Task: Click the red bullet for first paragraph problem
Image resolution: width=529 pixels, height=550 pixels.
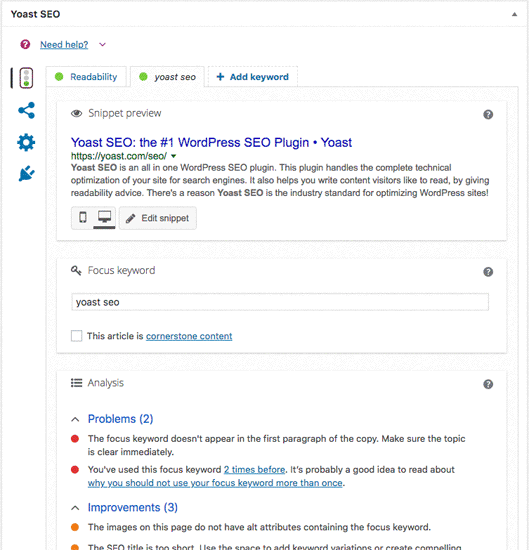Action: click(x=75, y=439)
